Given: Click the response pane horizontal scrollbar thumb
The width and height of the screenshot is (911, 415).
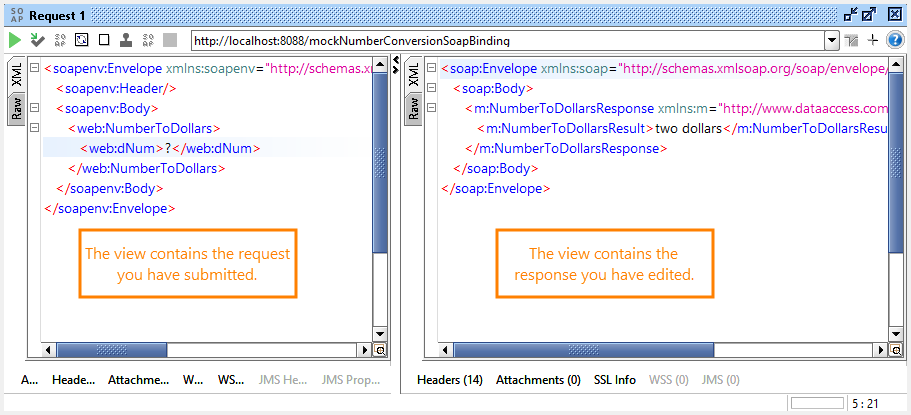Looking at the screenshot, I should [x=583, y=350].
